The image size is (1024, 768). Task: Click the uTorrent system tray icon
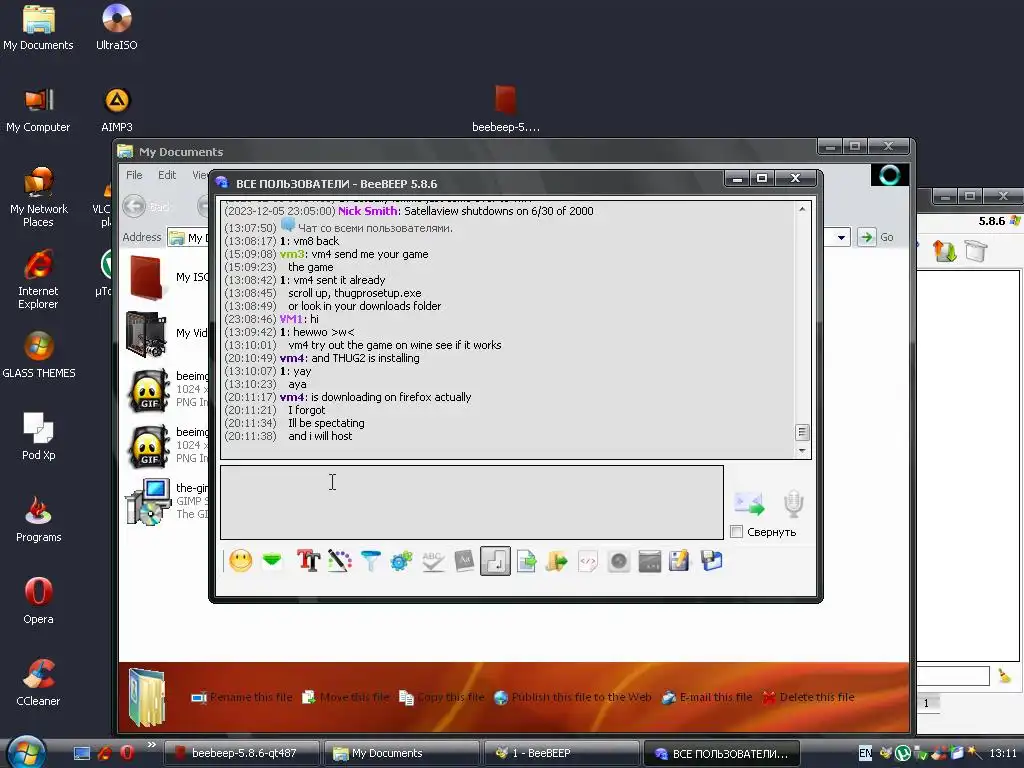pos(903,753)
